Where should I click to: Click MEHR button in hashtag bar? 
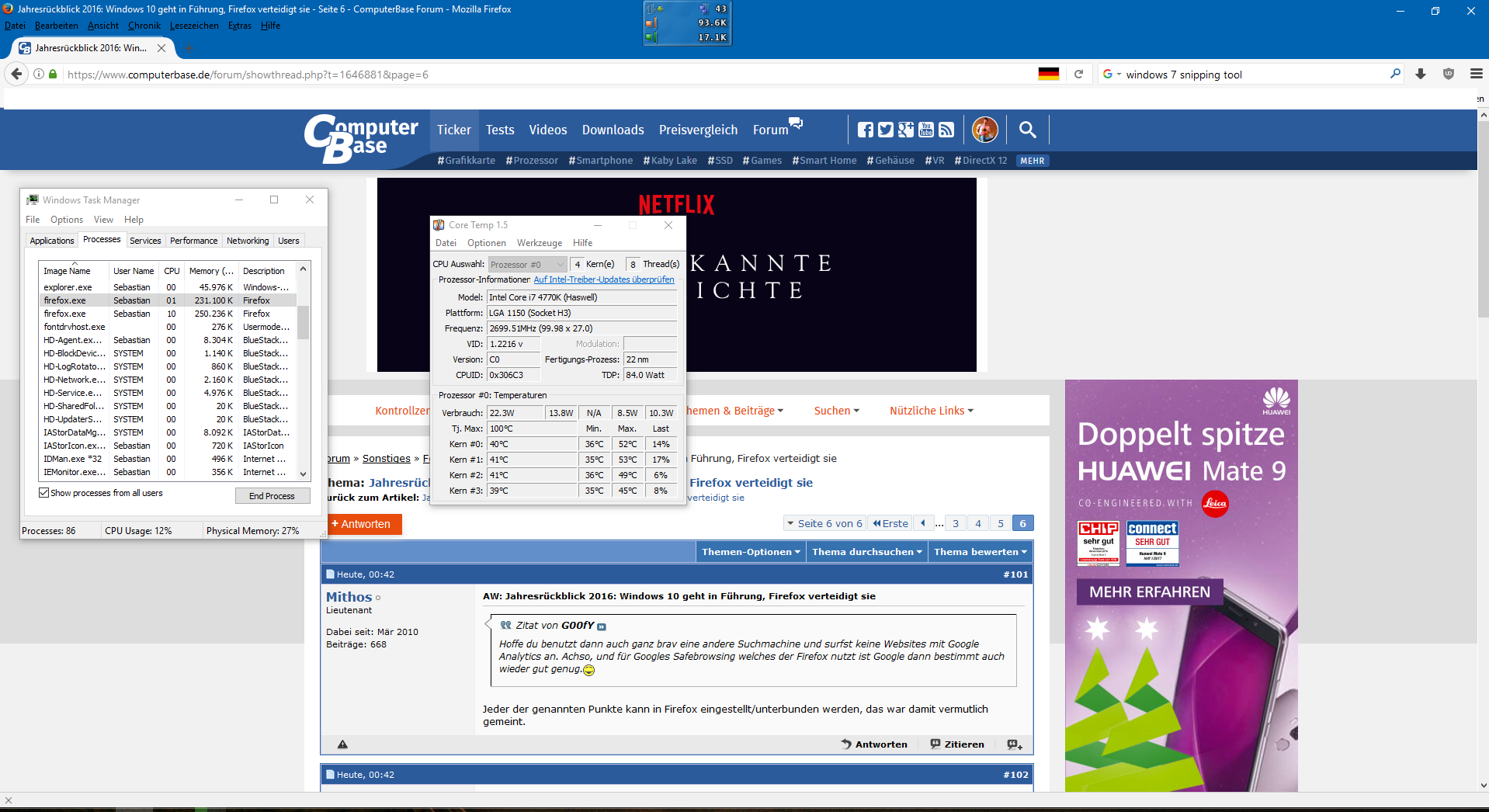[1032, 161]
